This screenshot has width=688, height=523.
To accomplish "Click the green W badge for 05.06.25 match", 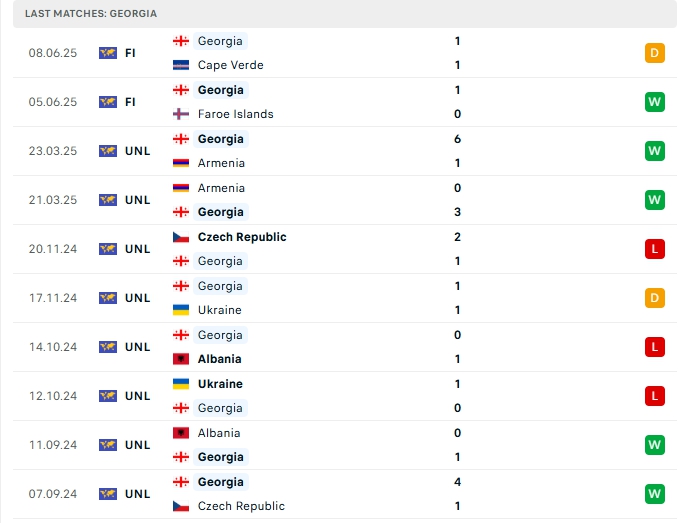I will coord(655,102).
